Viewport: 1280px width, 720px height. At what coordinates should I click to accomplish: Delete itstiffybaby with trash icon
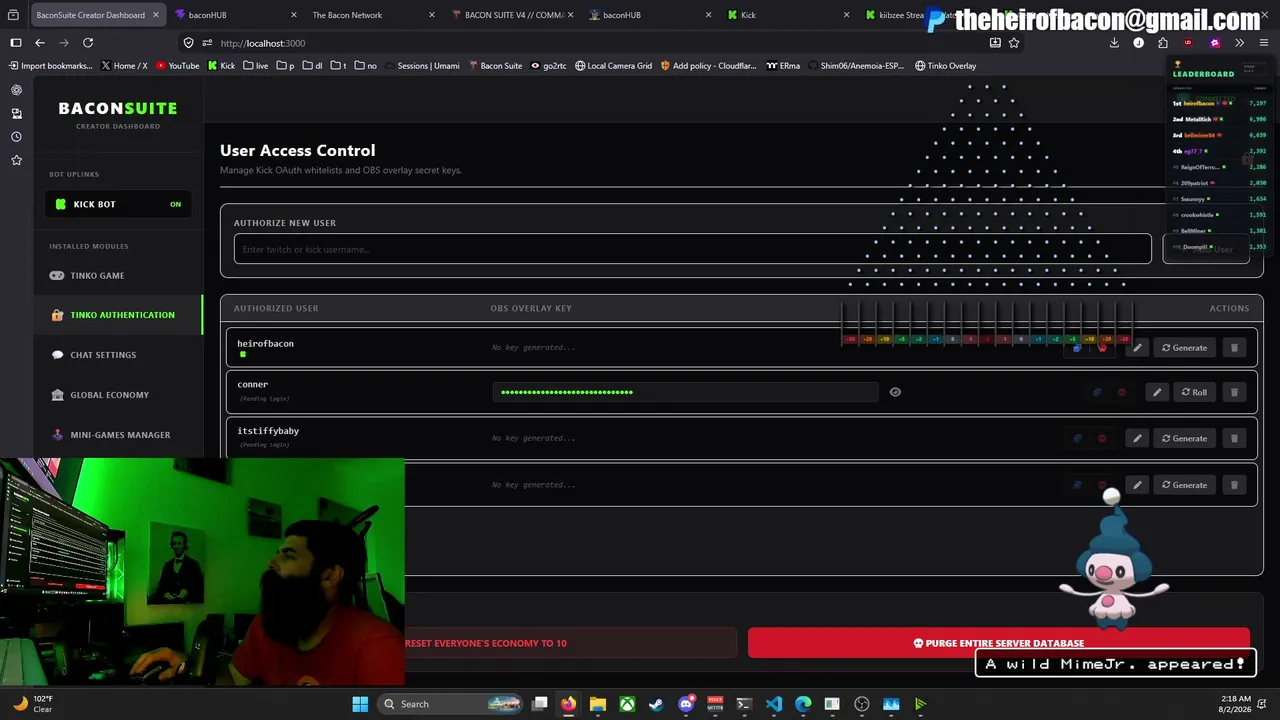pyautogui.click(x=1234, y=438)
